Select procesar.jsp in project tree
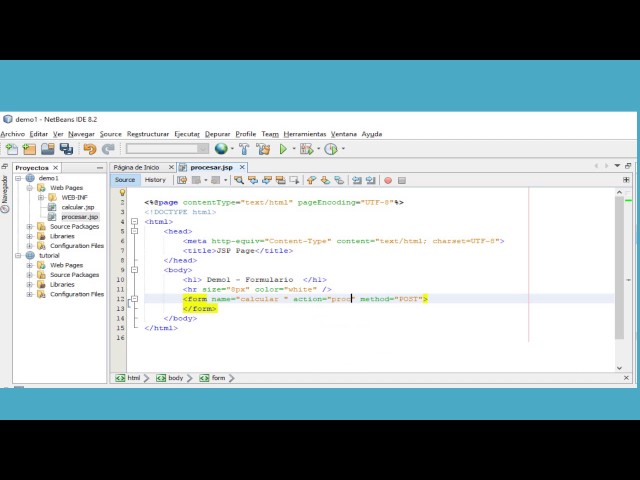This screenshot has height=480, width=640. (80, 217)
